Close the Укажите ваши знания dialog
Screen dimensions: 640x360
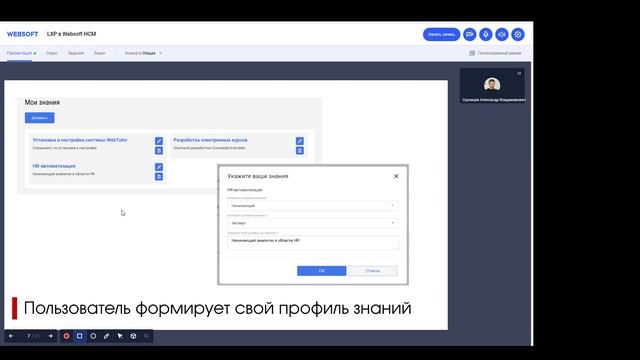[x=396, y=176]
